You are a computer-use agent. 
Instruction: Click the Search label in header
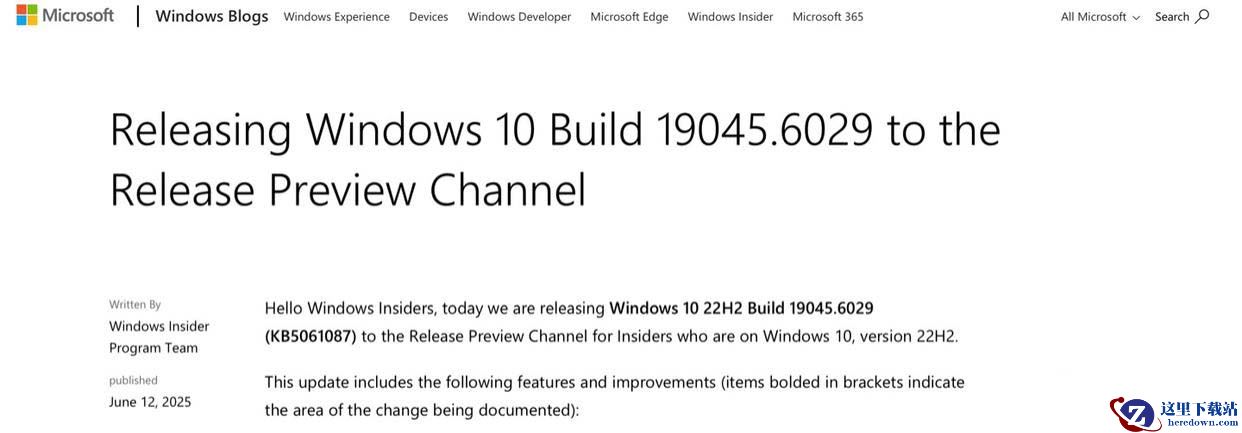pyautogui.click(x=1172, y=16)
